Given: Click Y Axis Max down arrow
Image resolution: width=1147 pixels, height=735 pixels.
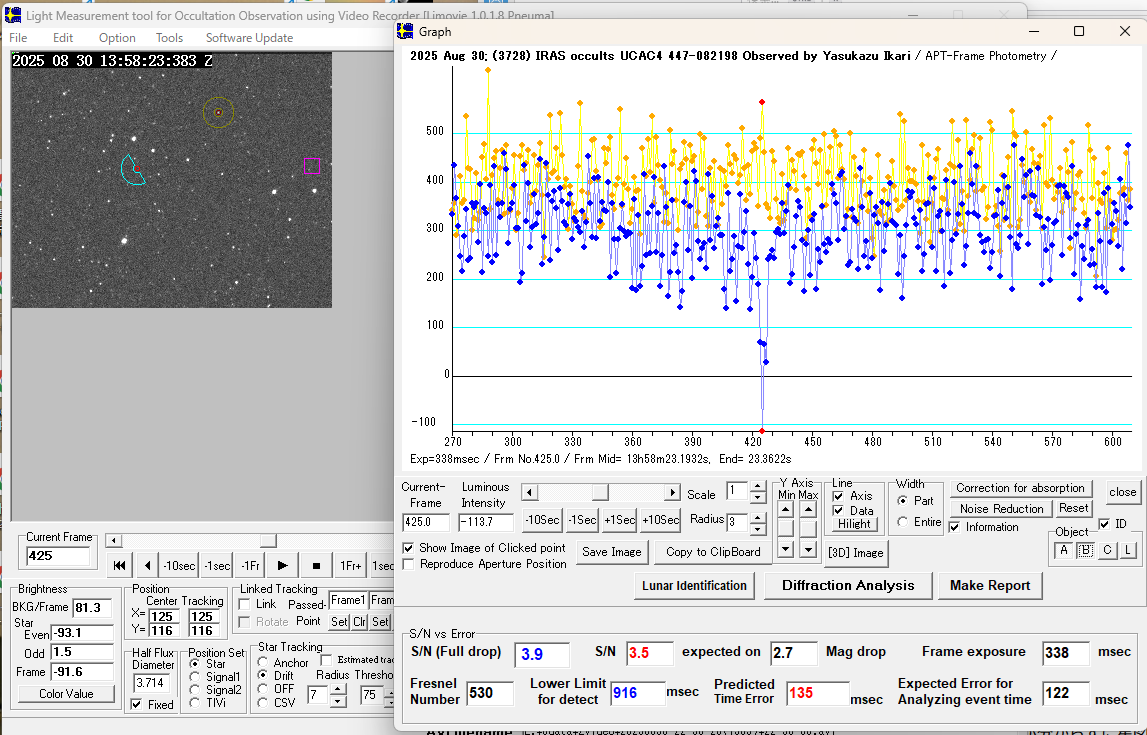Looking at the screenshot, I should (808, 548).
